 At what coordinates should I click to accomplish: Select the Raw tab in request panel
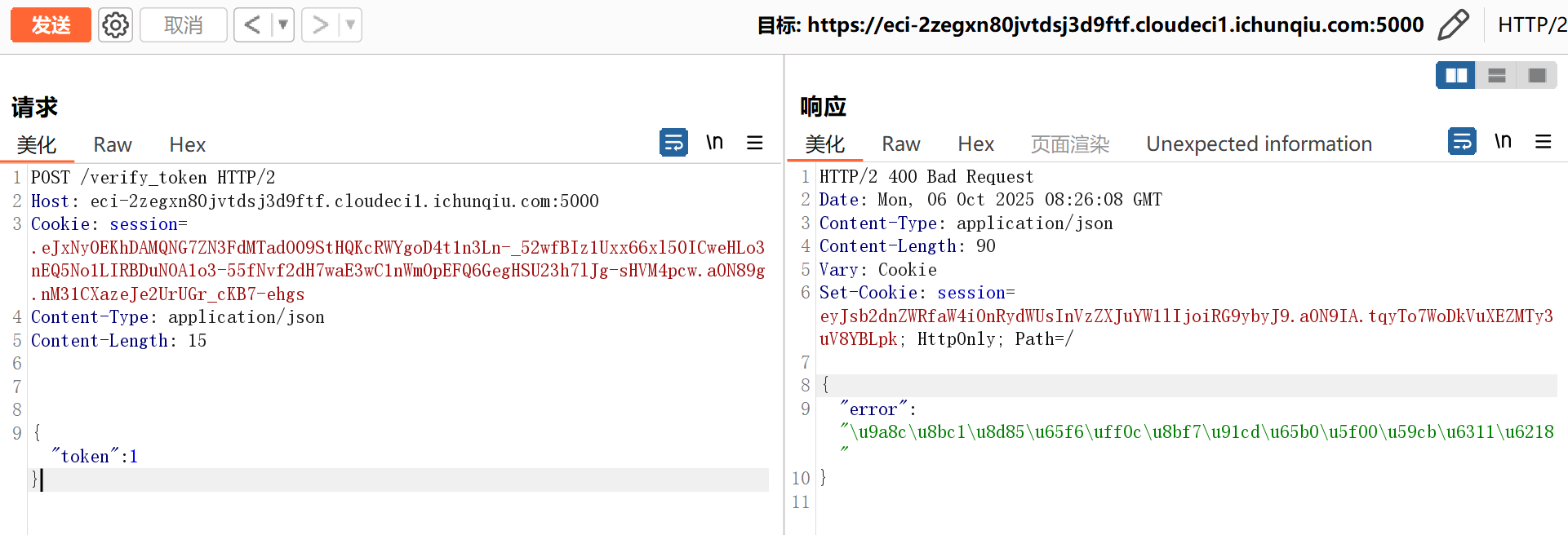click(x=113, y=145)
